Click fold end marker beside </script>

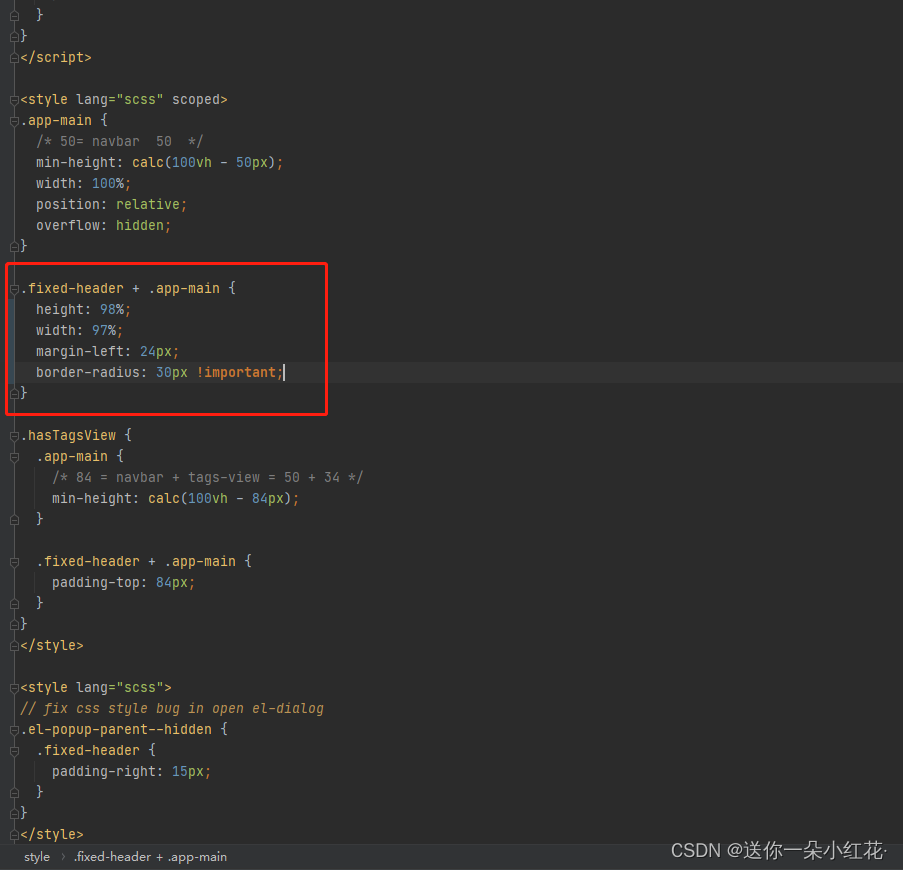14,58
